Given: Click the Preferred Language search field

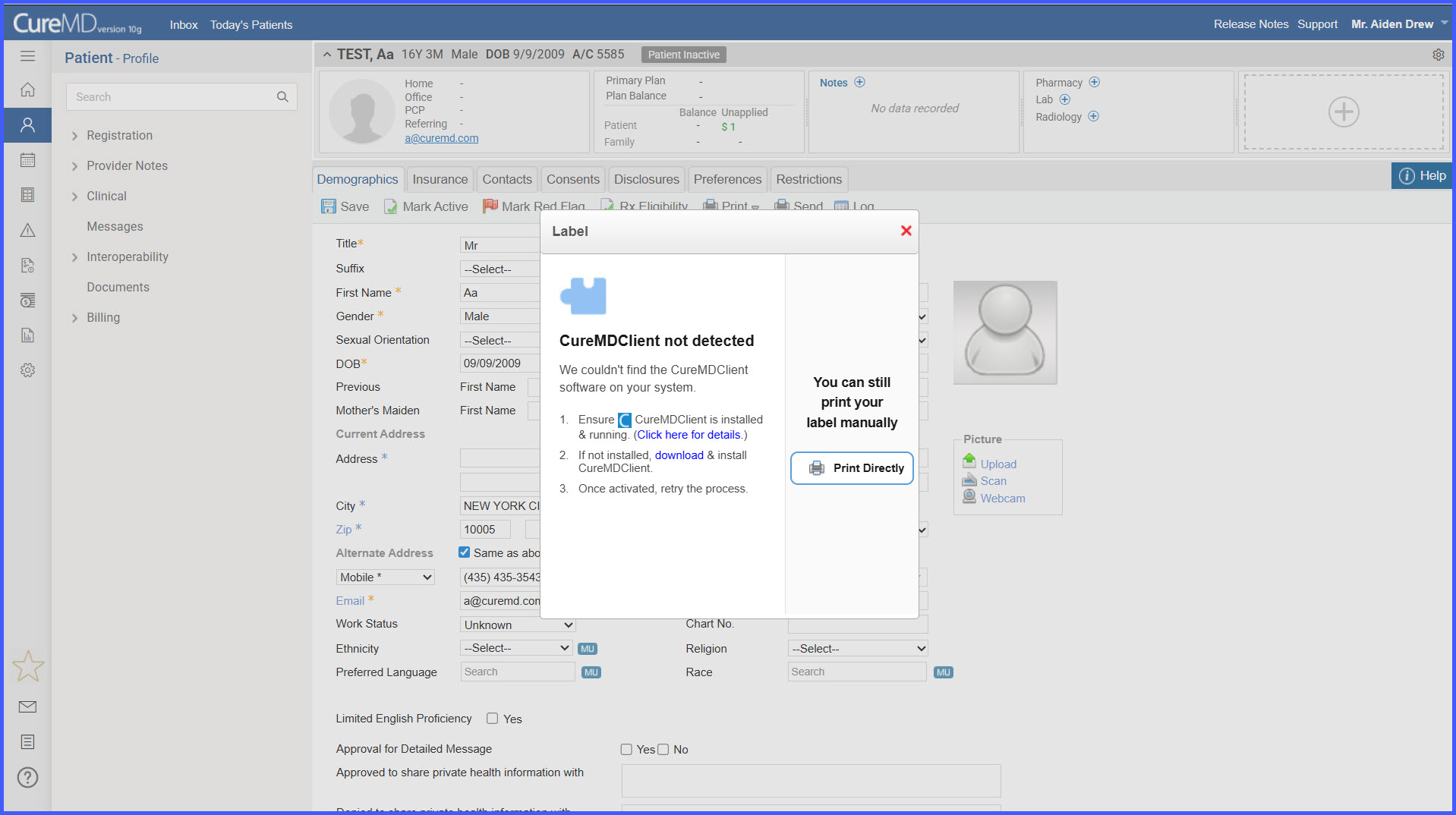Looking at the screenshot, I should [x=518, y=672].
